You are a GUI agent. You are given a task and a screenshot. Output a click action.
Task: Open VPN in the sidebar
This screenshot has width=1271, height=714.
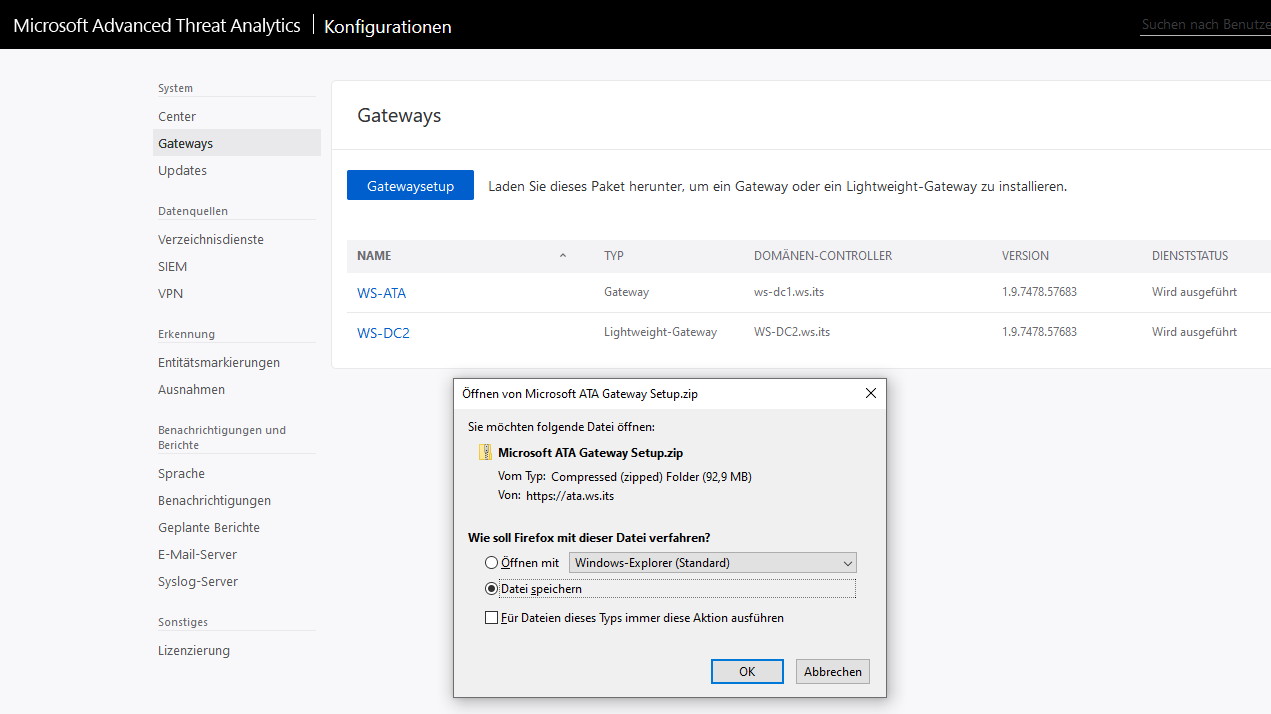(170, 294)
